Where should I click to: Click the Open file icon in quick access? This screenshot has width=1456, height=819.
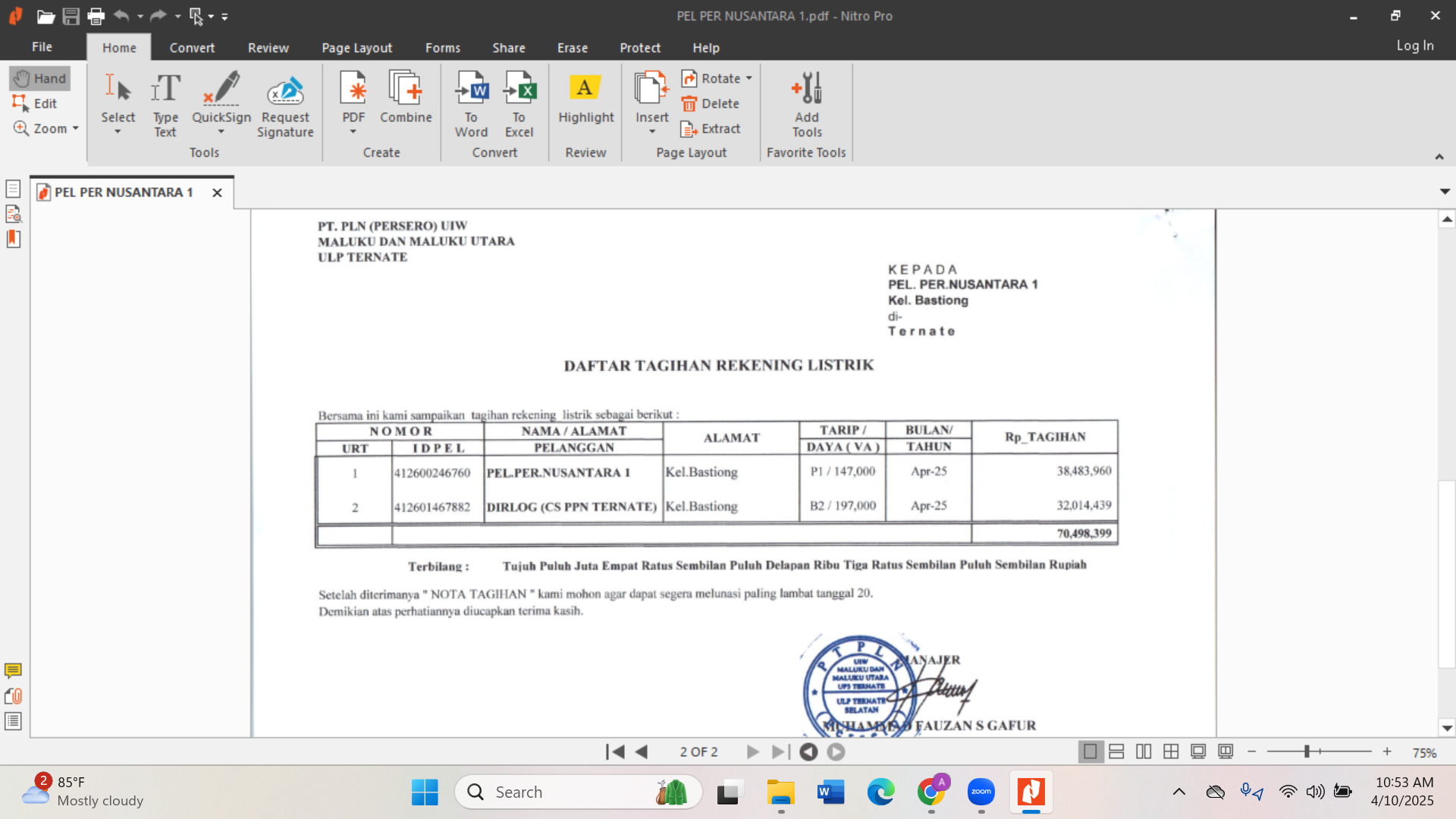pos(45,16)
